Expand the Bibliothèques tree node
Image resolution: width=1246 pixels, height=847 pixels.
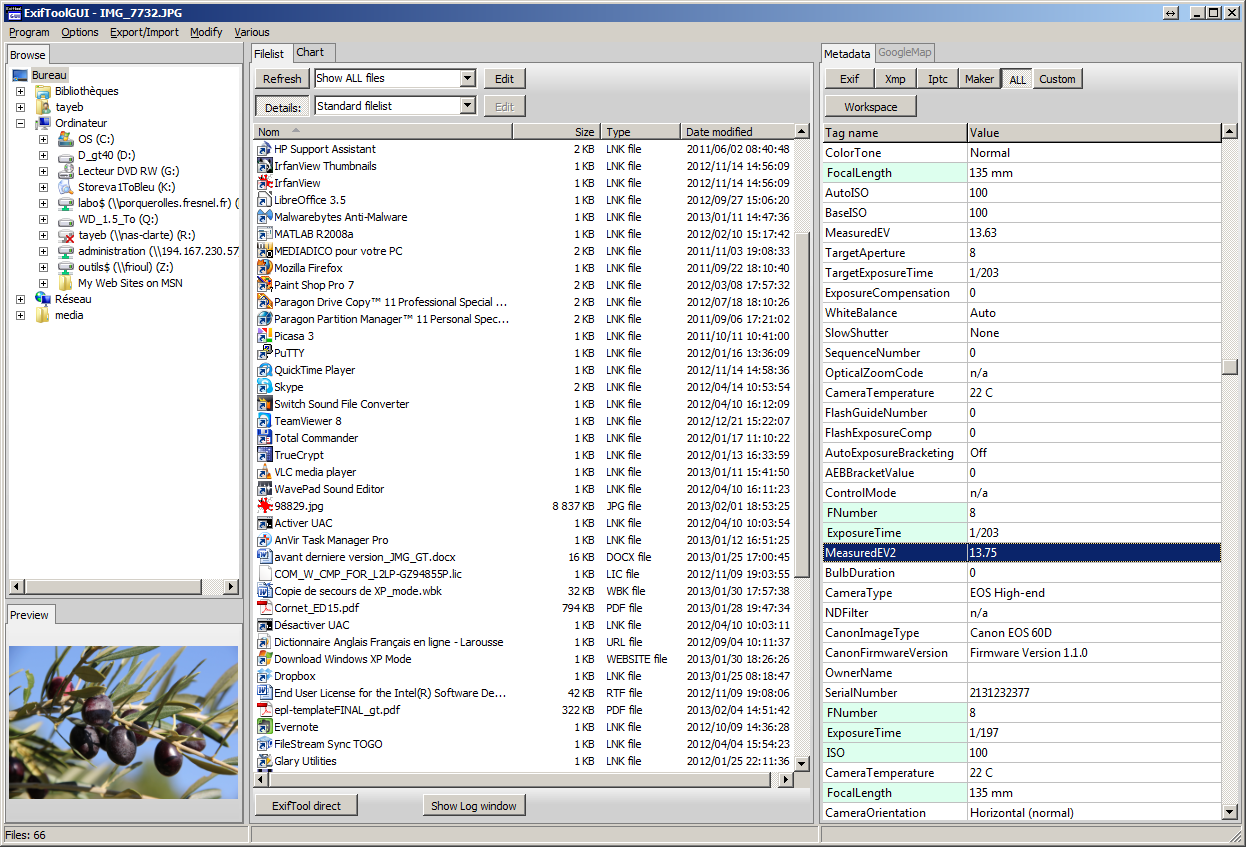(x=20, y=91)
